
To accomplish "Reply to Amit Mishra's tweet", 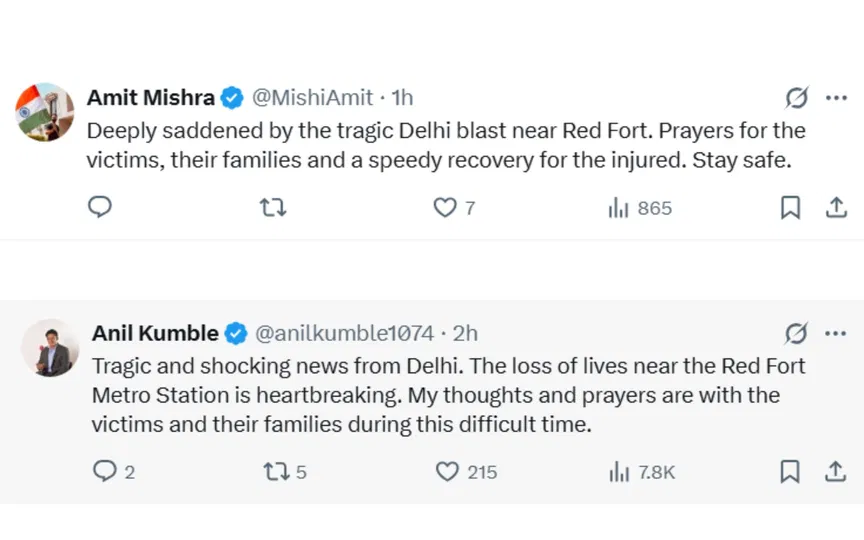I will 100,208.
